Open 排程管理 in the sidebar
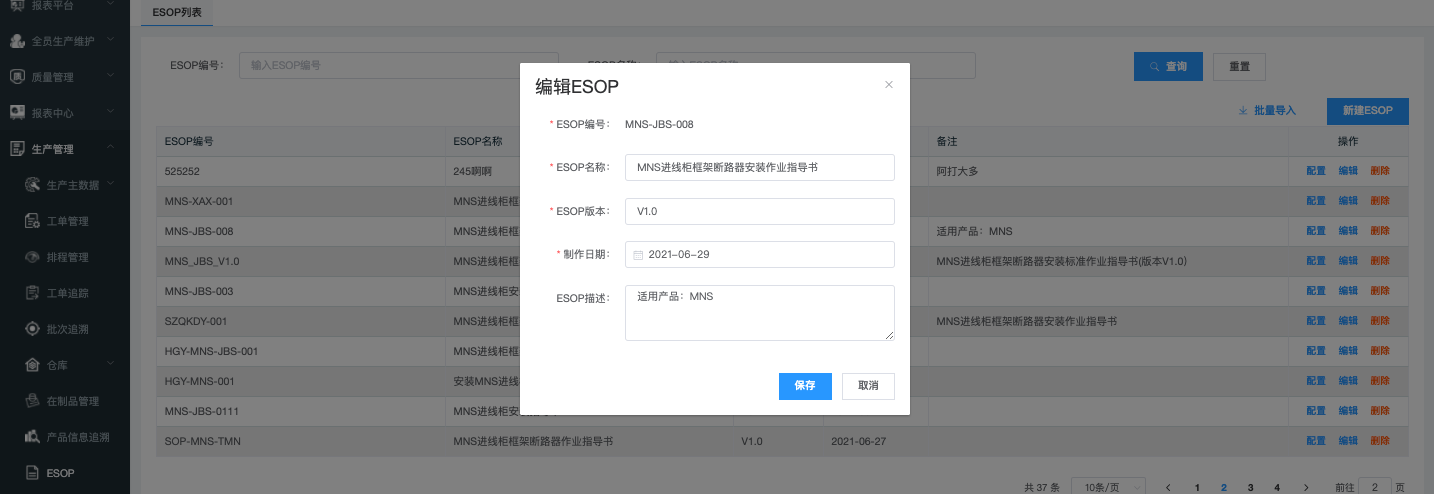 click(67, 257)
